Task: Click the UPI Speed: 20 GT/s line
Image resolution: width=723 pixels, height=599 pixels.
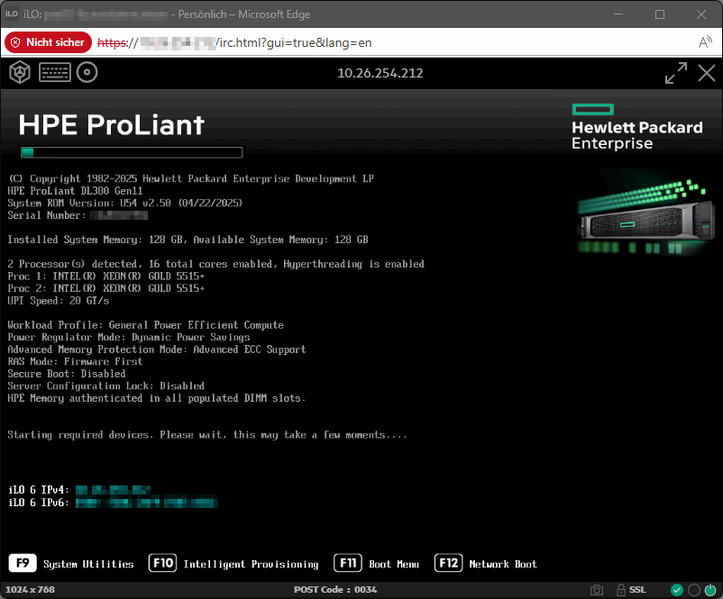Action: [x=59, y=301]
